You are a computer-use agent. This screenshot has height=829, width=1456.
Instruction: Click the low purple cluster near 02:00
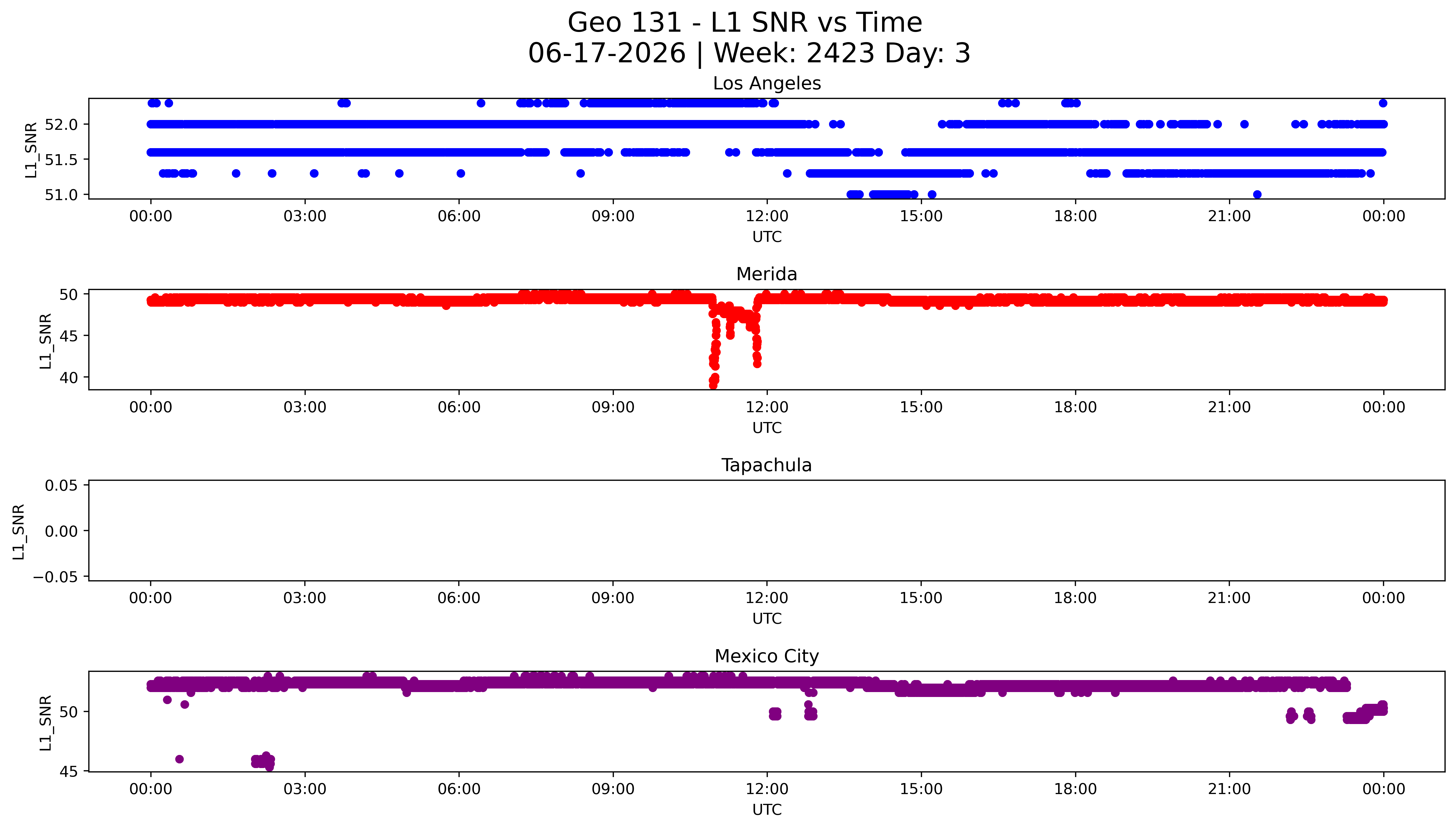point(263,761)
